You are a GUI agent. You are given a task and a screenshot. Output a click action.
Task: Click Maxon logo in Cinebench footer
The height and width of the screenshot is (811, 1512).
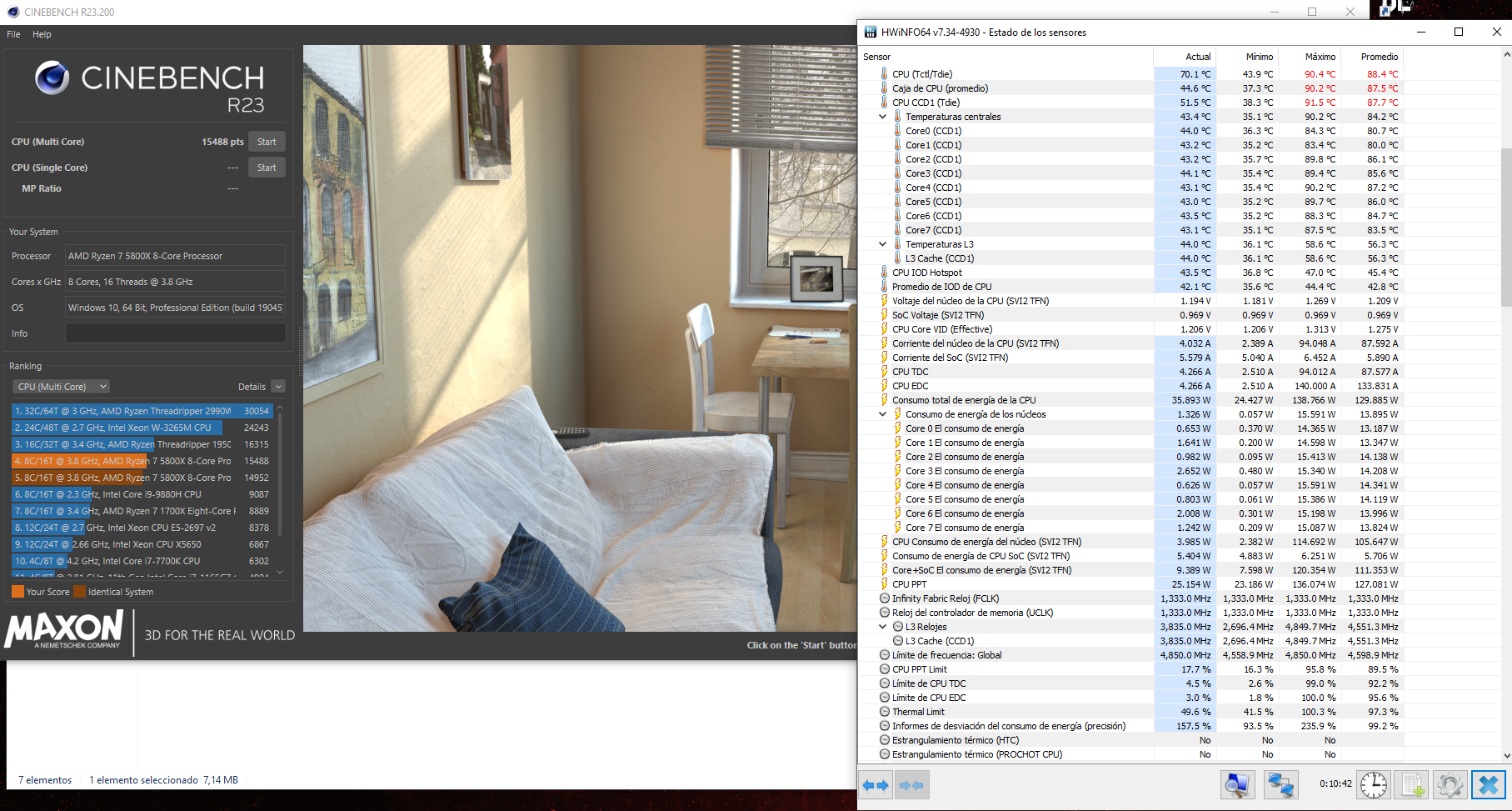(x=64, y=630)
